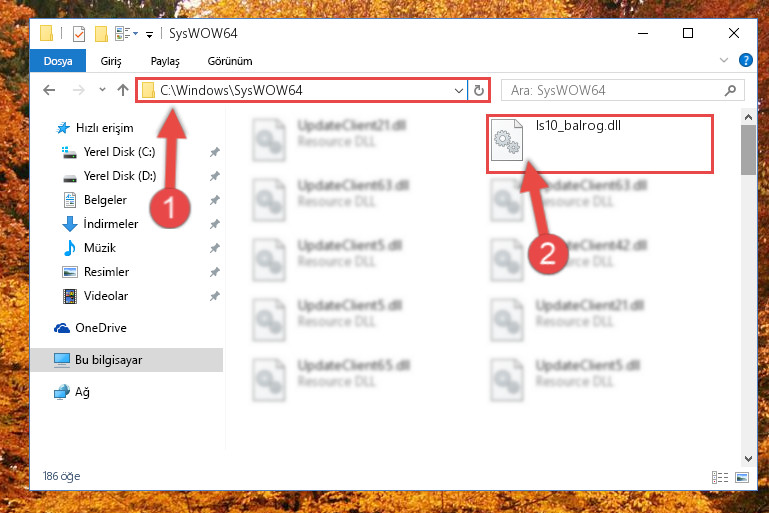Screen dimensions: 769x513
Task: Switch to details list view icon
Action: pos(719,477)
